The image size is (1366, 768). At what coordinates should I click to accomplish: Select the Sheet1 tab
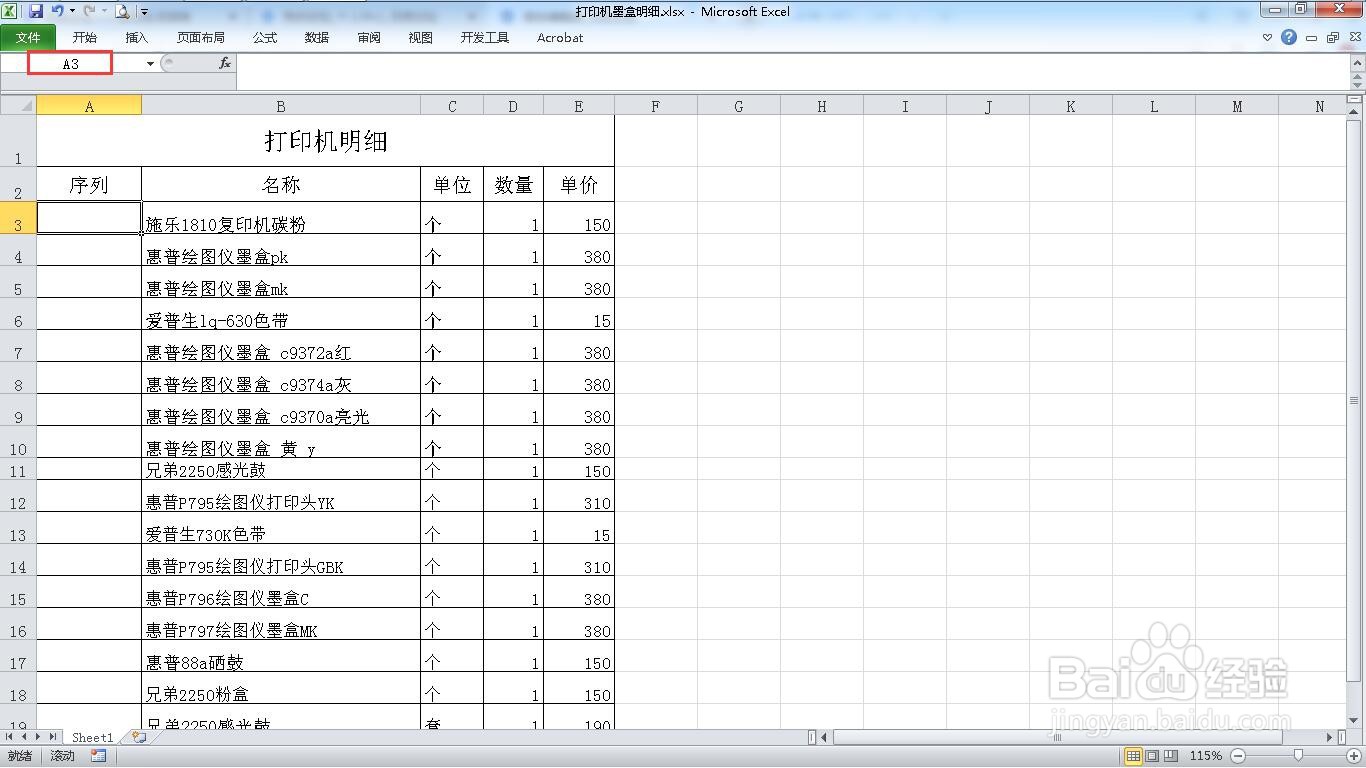[x=93, y=737]
